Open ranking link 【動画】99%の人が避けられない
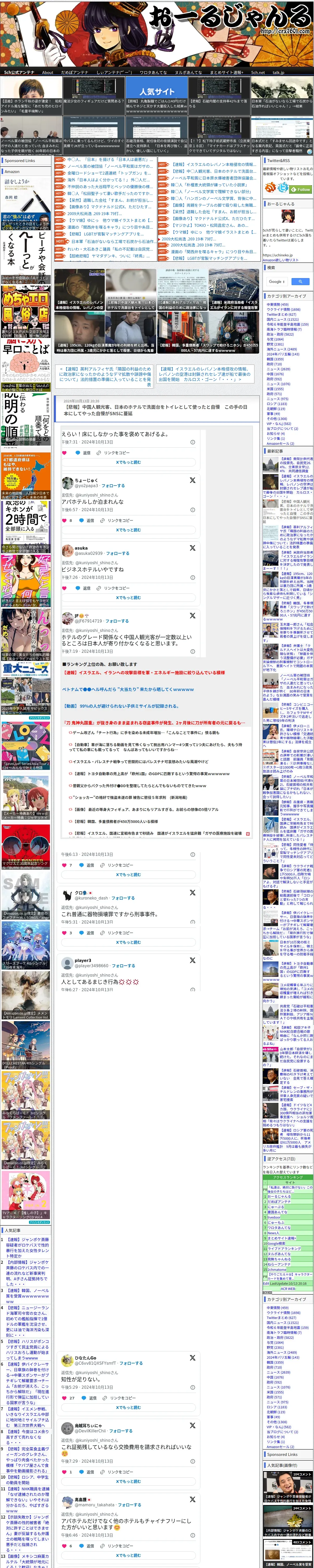This screenshot has height=1568, width=314. [122, 706]
